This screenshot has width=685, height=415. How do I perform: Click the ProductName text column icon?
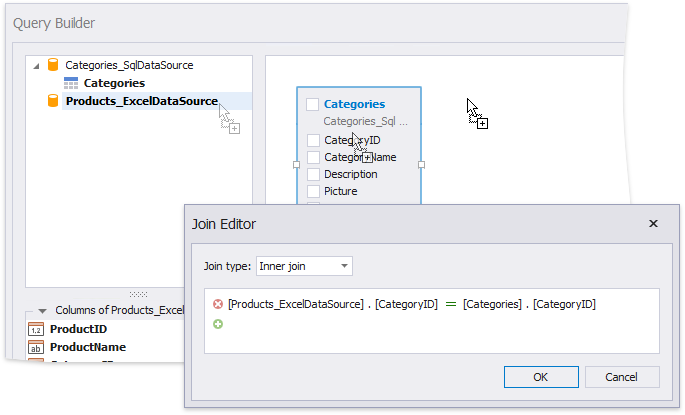pos(34,347)
